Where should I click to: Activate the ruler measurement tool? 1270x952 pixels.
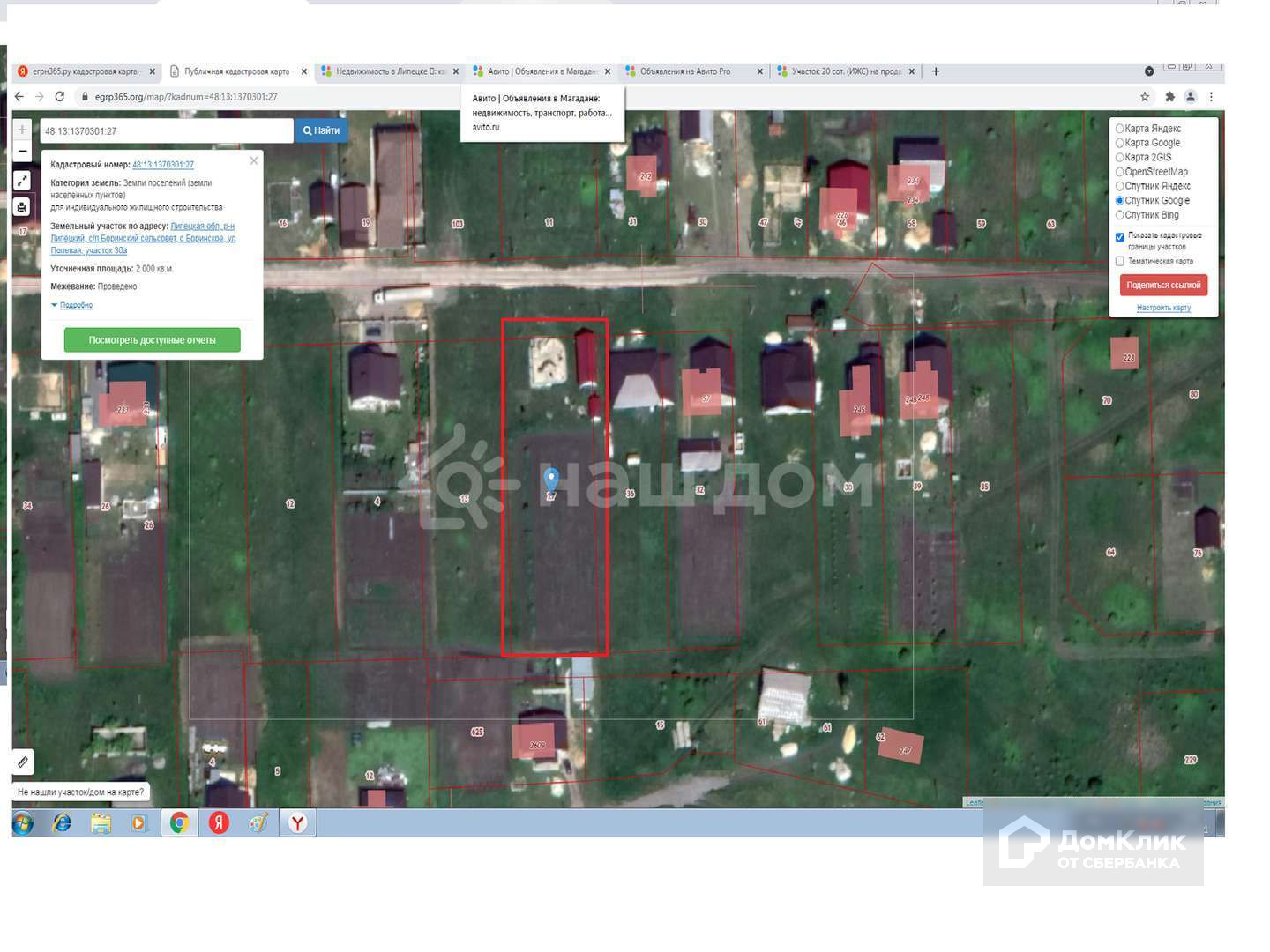click(23, 762)
